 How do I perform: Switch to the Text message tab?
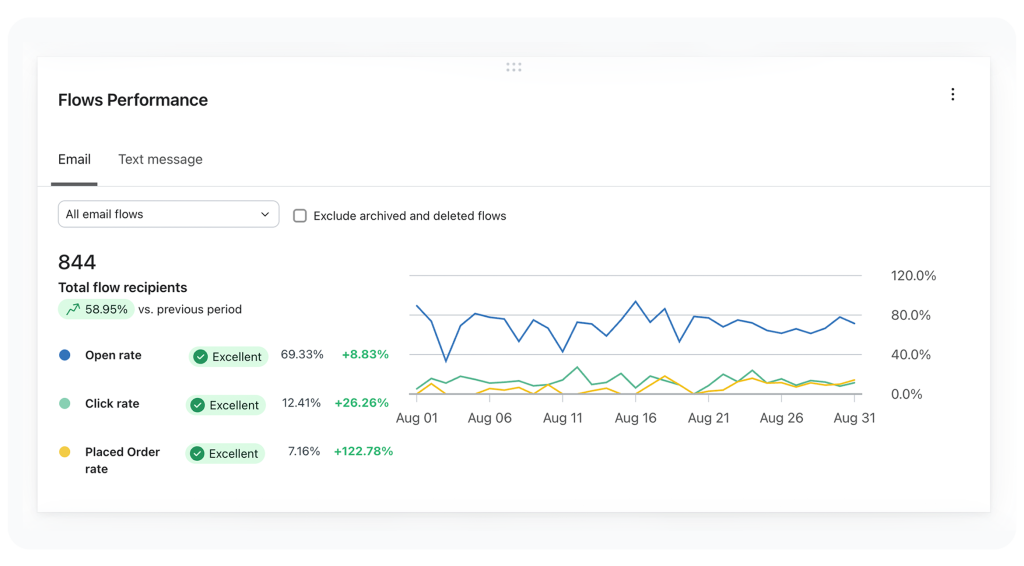coord(160,159)
